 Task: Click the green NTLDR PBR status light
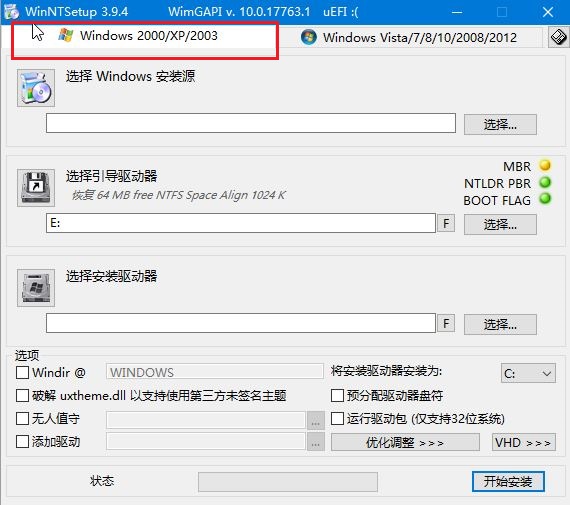545,182
